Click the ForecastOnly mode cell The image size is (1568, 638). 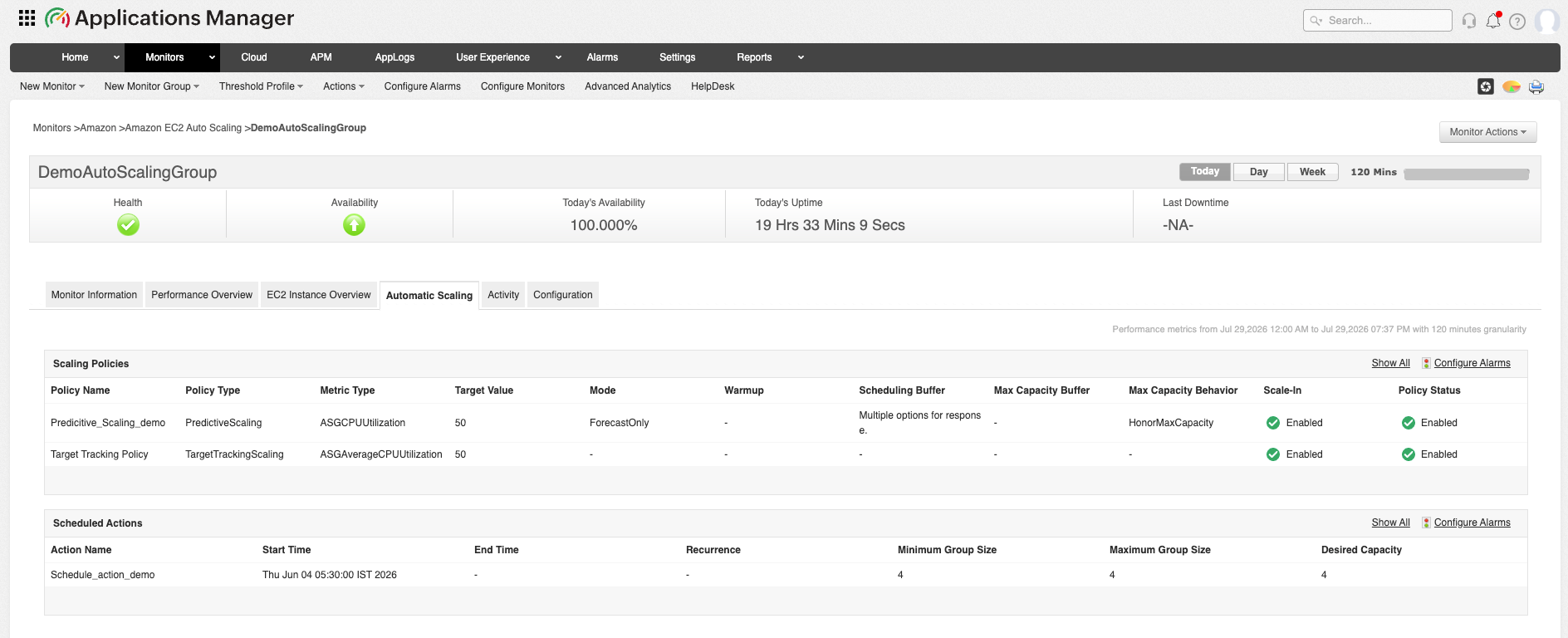(620, 423)
